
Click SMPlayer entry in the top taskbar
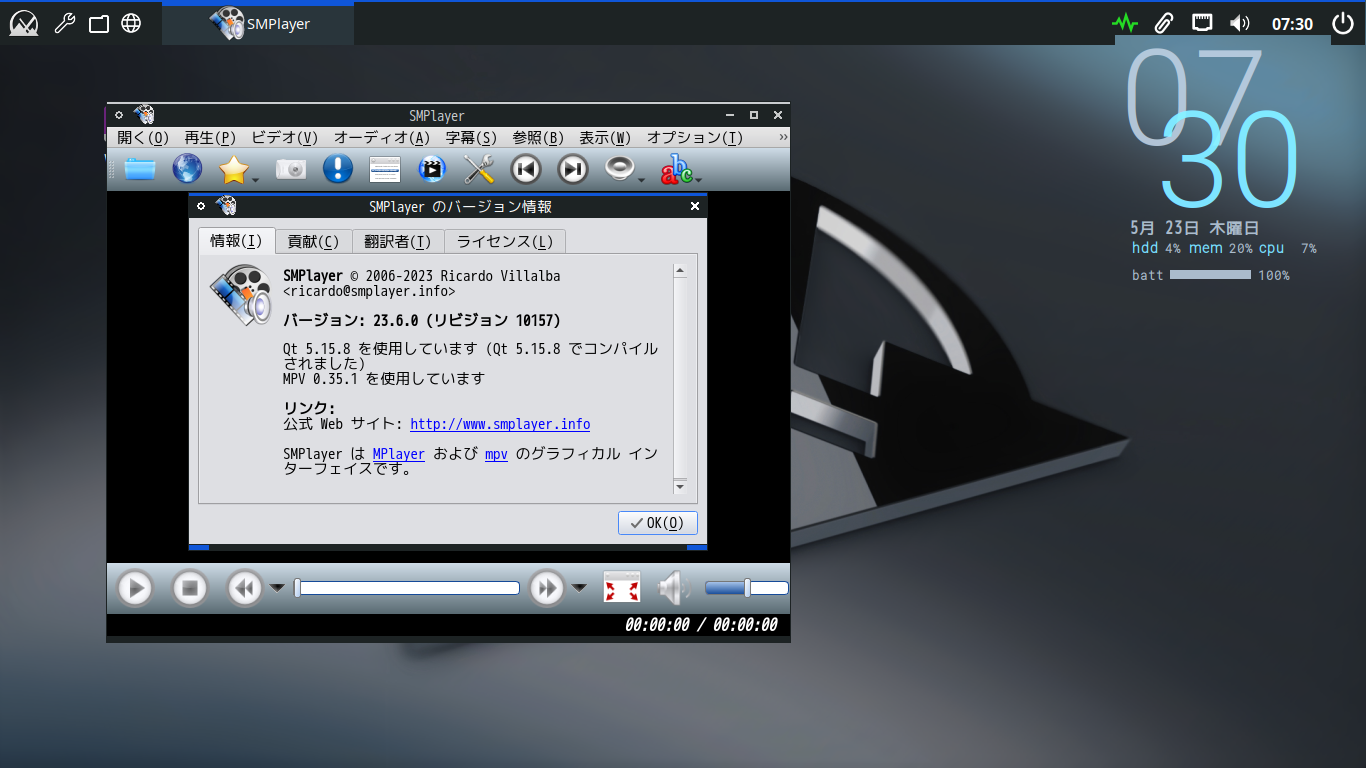pyautogui.click(x=258, y=23)
